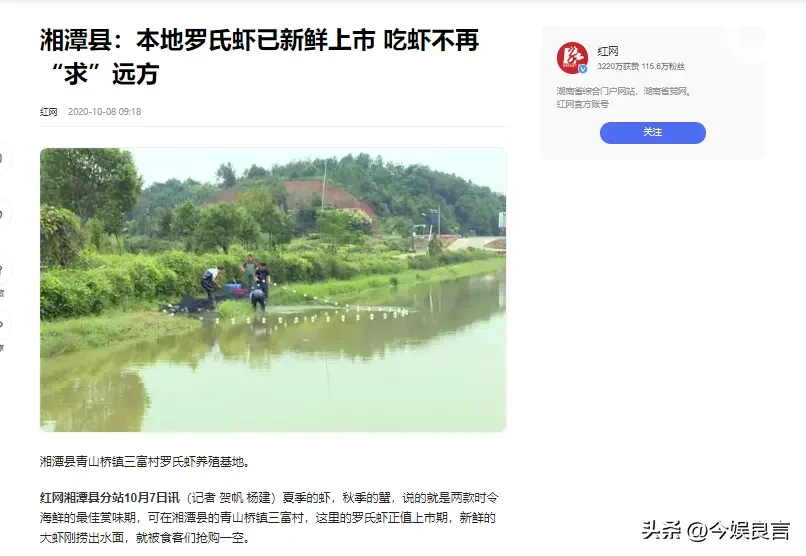Click the publish date 2020-10-08 09:18
This screenshot has height=556, width=806.
pos(104,112)
